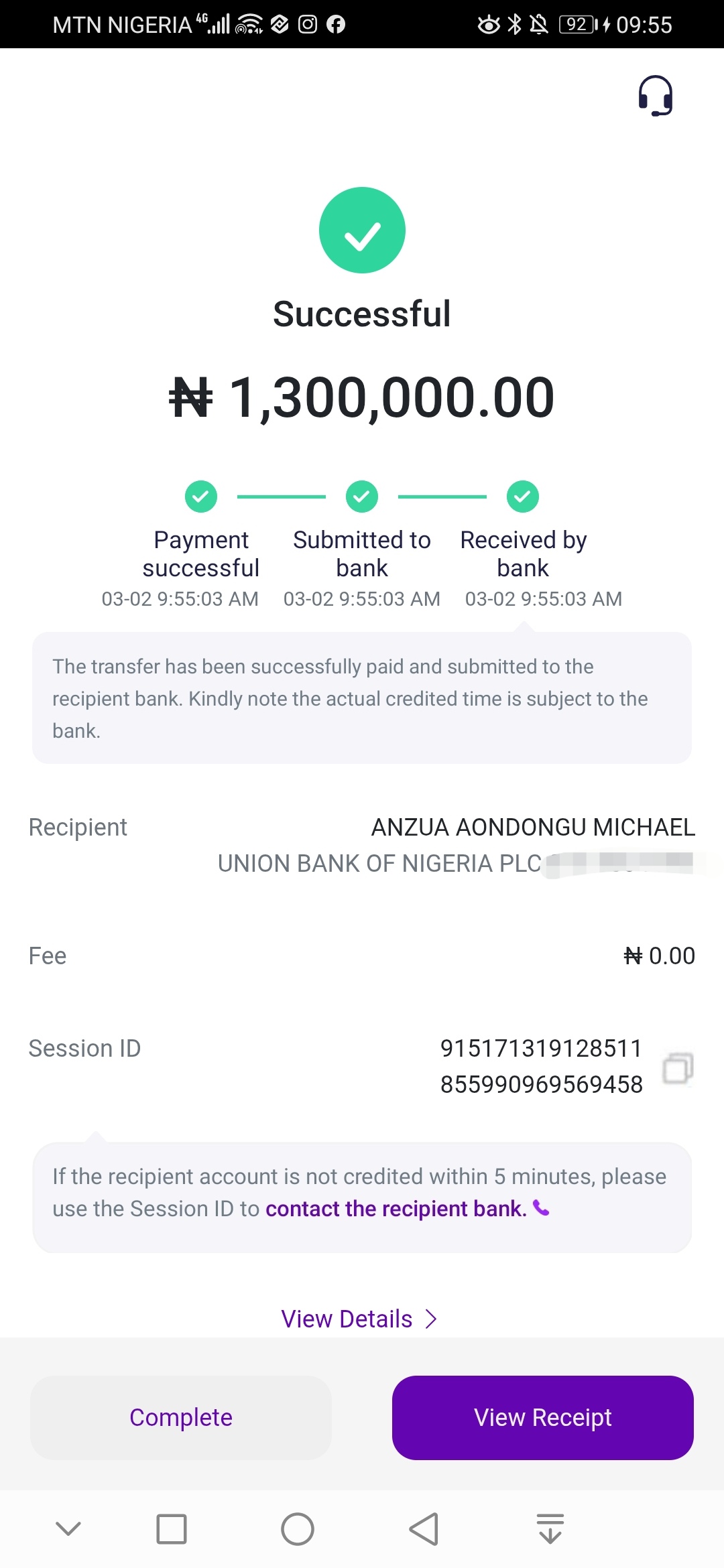Expand View Details chevron

pos(431,1319)
